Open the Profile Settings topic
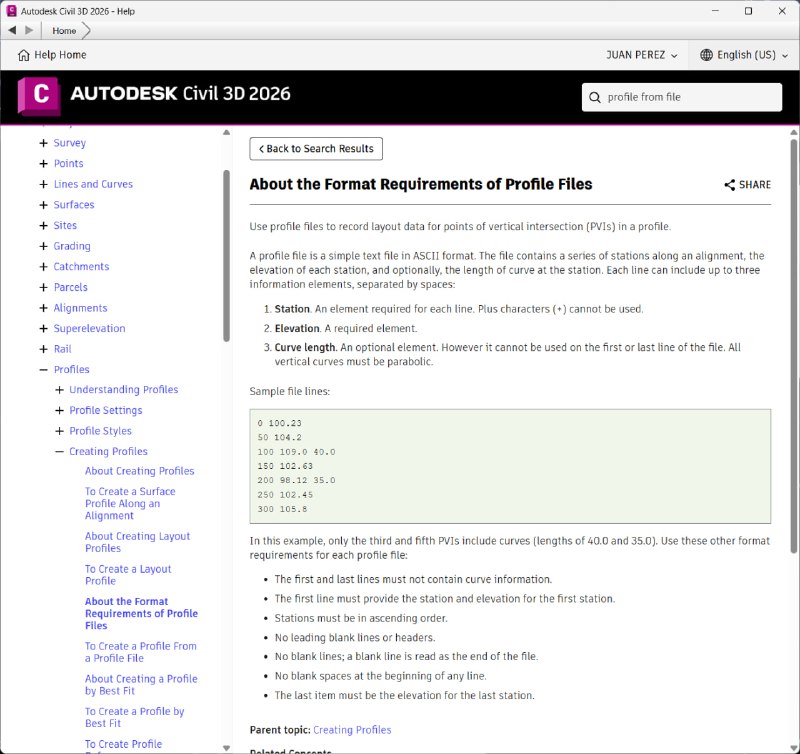Screen dimensions: 800x754 (106, 411)
